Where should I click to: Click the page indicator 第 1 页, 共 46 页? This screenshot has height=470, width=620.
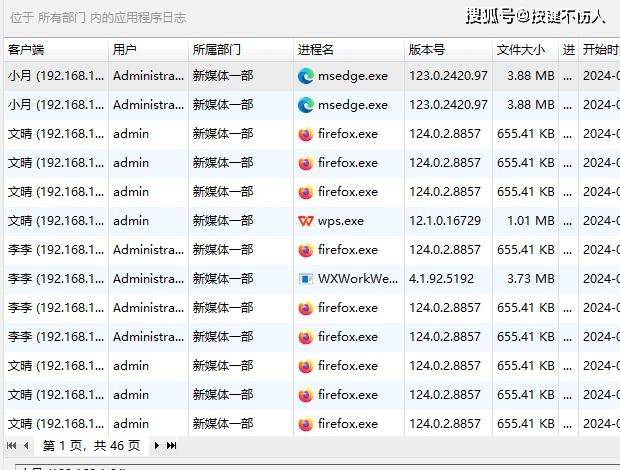coord(91,446)
